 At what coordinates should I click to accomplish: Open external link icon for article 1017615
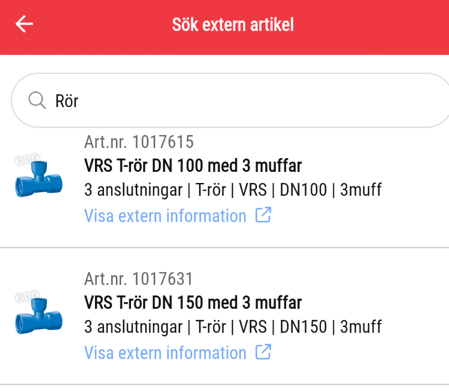coord(263,215)
